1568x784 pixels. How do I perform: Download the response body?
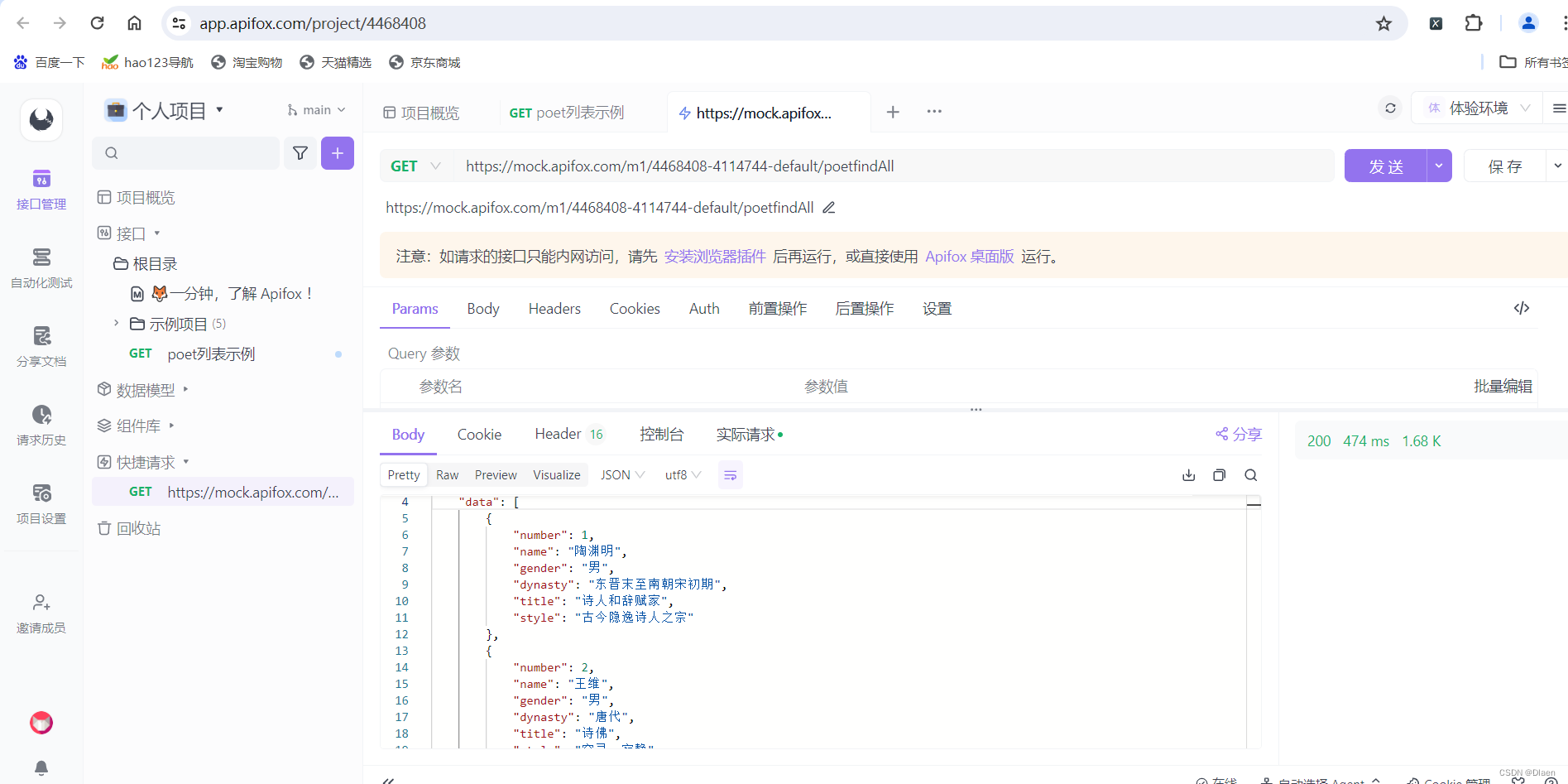click(1189, 475)
